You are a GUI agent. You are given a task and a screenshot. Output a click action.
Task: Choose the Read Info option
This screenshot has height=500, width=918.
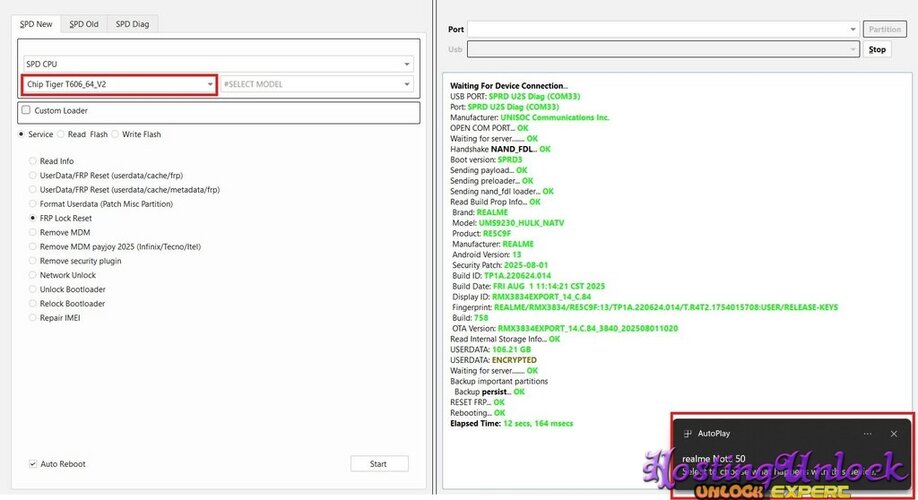tap(33, 161)
